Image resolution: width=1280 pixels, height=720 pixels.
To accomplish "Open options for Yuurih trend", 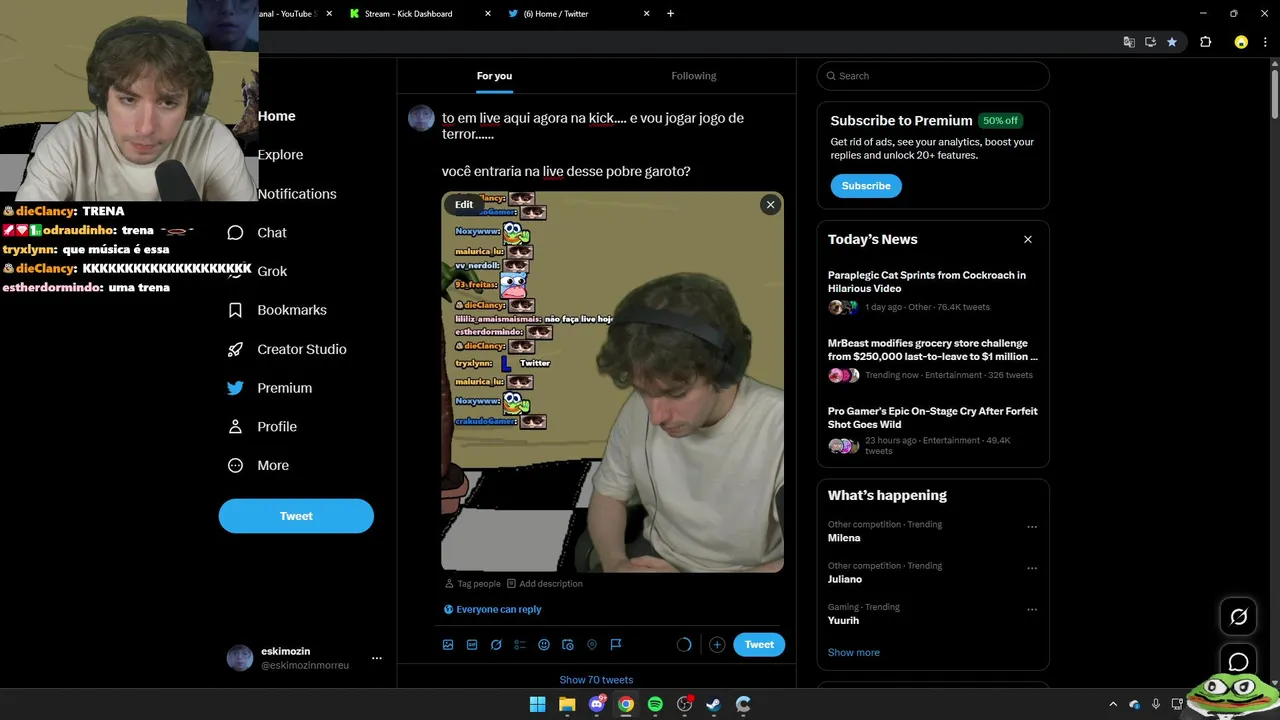I will pos(1032,609).
